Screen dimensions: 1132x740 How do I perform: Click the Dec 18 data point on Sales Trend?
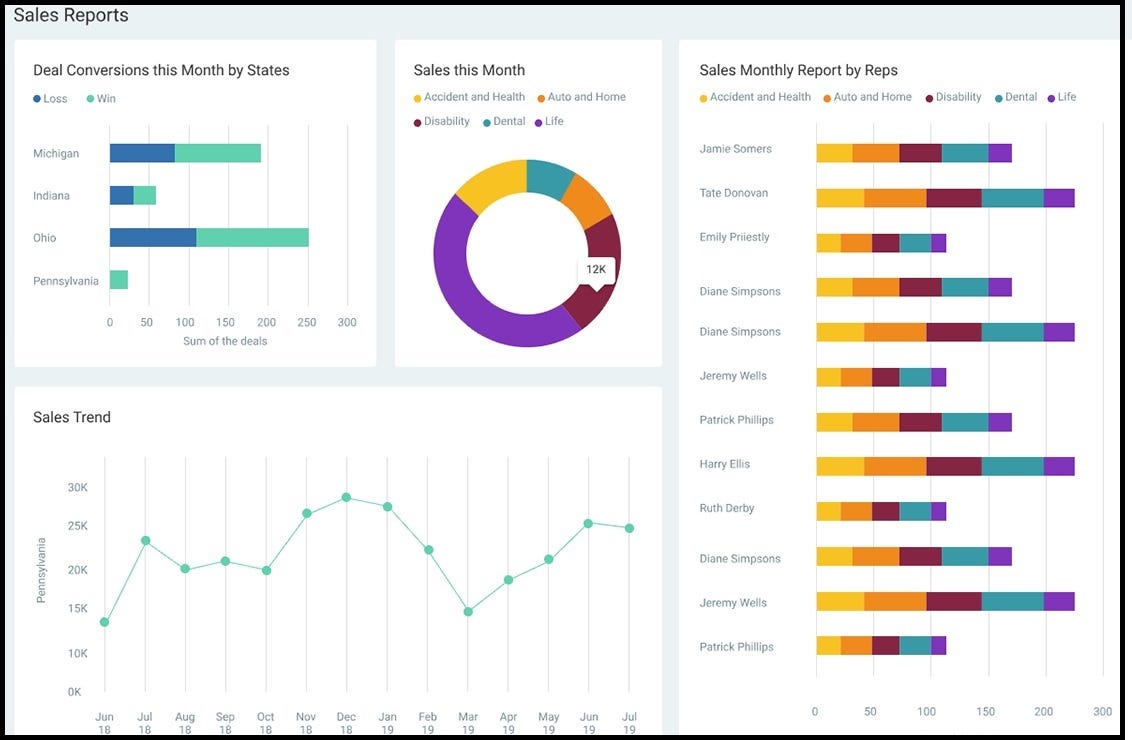pyautogui.click(x=346, y=495)
